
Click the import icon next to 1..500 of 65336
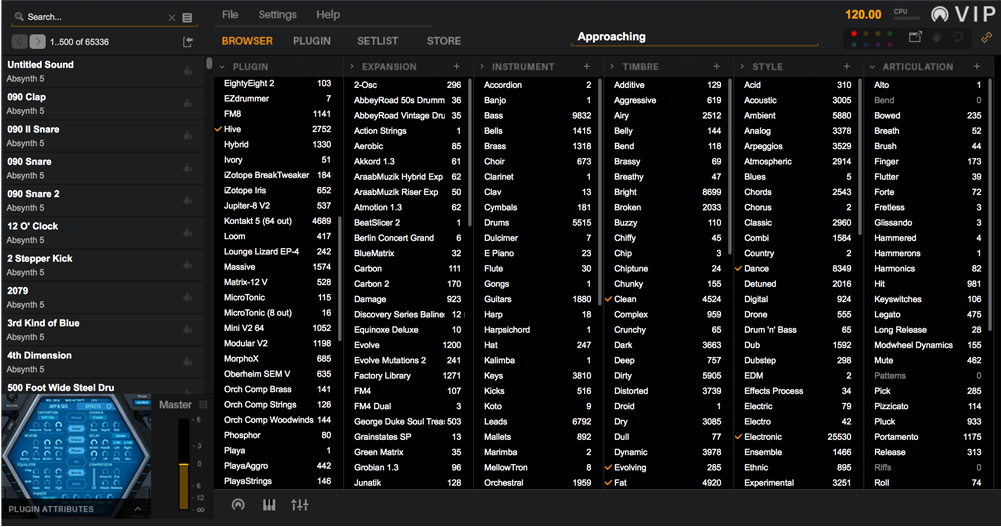point(188,41)
